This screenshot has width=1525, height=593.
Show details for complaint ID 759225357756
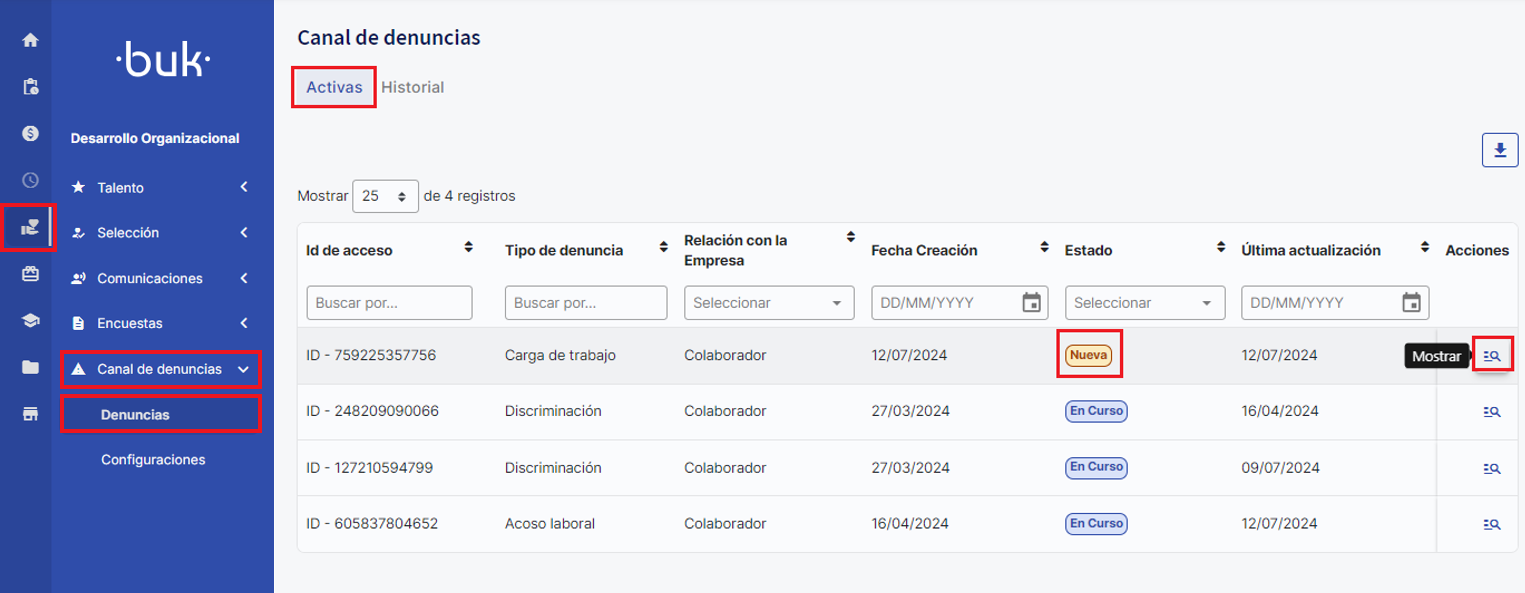pyautogui.click(x=1492, y=355)
